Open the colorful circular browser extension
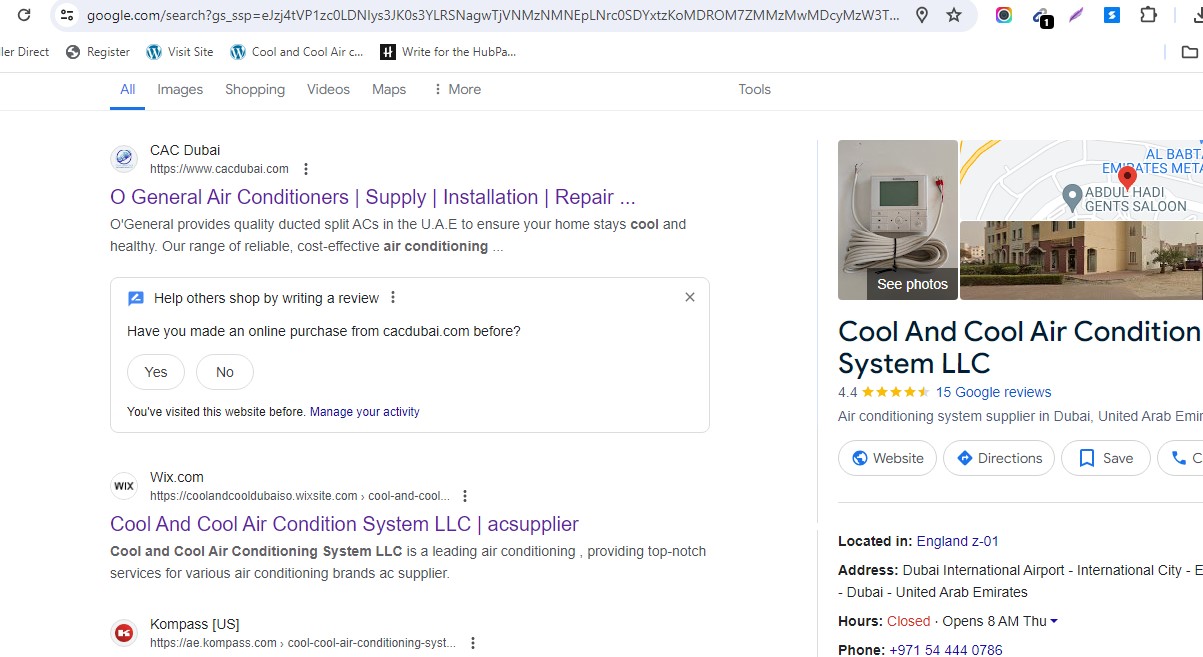 pos(1004,15)
